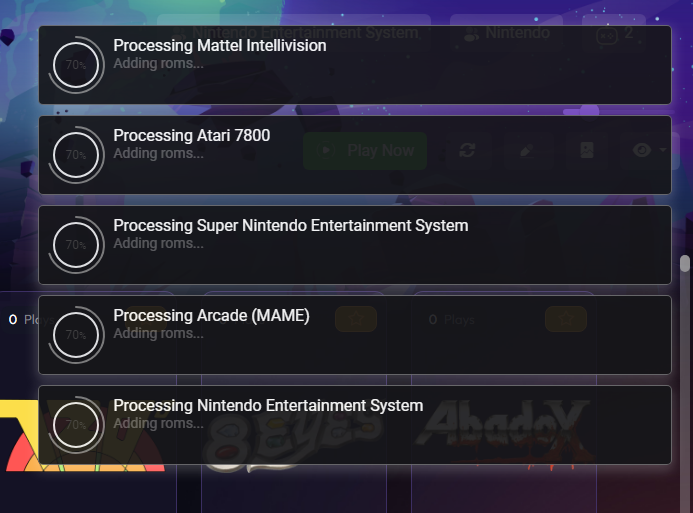Toggle the eye visibility icon

pos(641,151)
